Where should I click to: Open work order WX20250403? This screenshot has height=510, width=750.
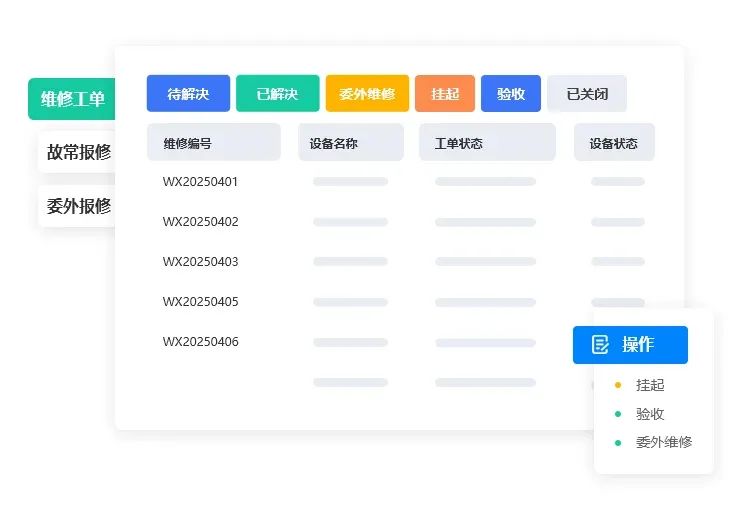200,262
